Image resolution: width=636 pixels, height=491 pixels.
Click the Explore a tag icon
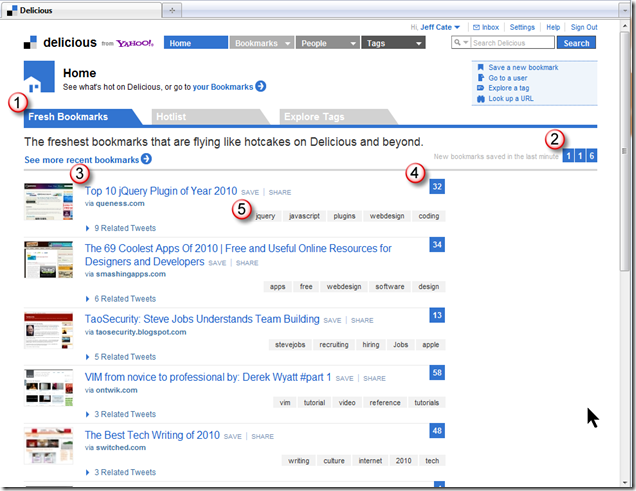point(481,88)
